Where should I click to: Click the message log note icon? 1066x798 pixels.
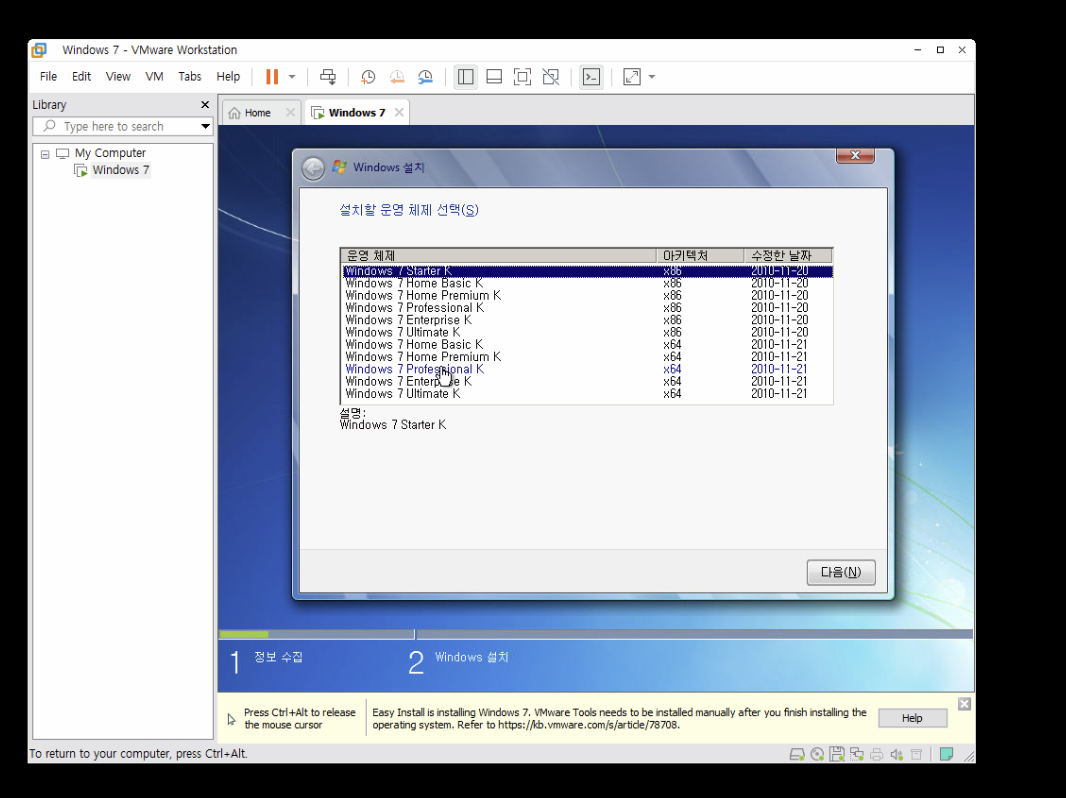pyautogui.click(x=946, y=754)
